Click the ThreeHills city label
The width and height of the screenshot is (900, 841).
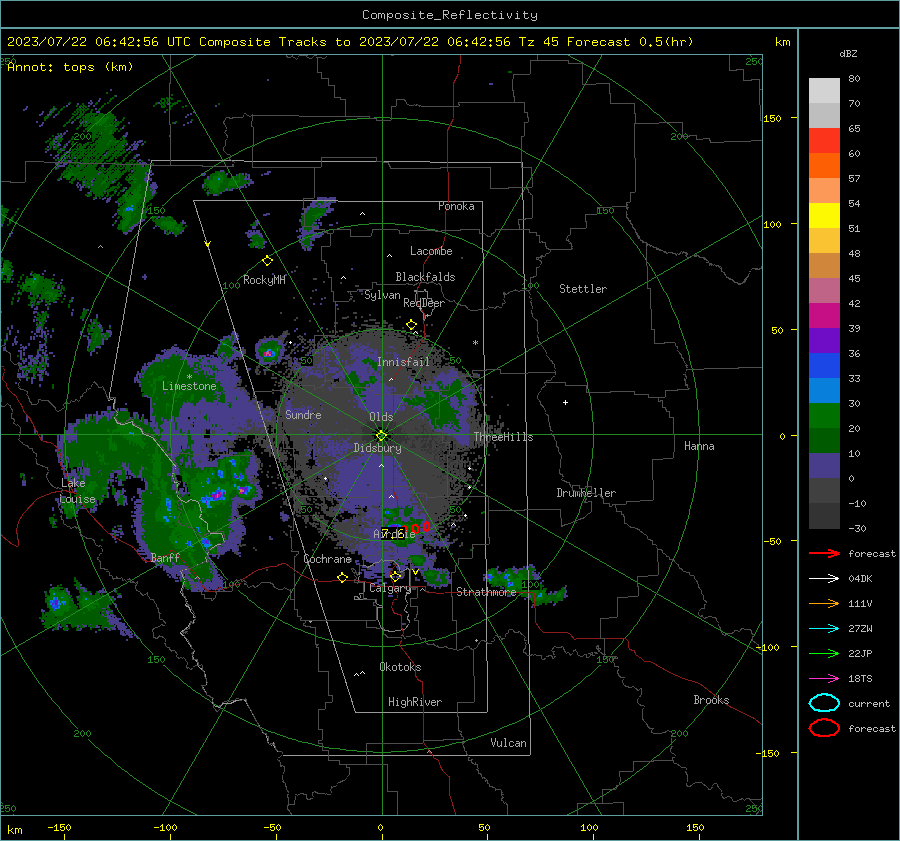coord(503,437)
